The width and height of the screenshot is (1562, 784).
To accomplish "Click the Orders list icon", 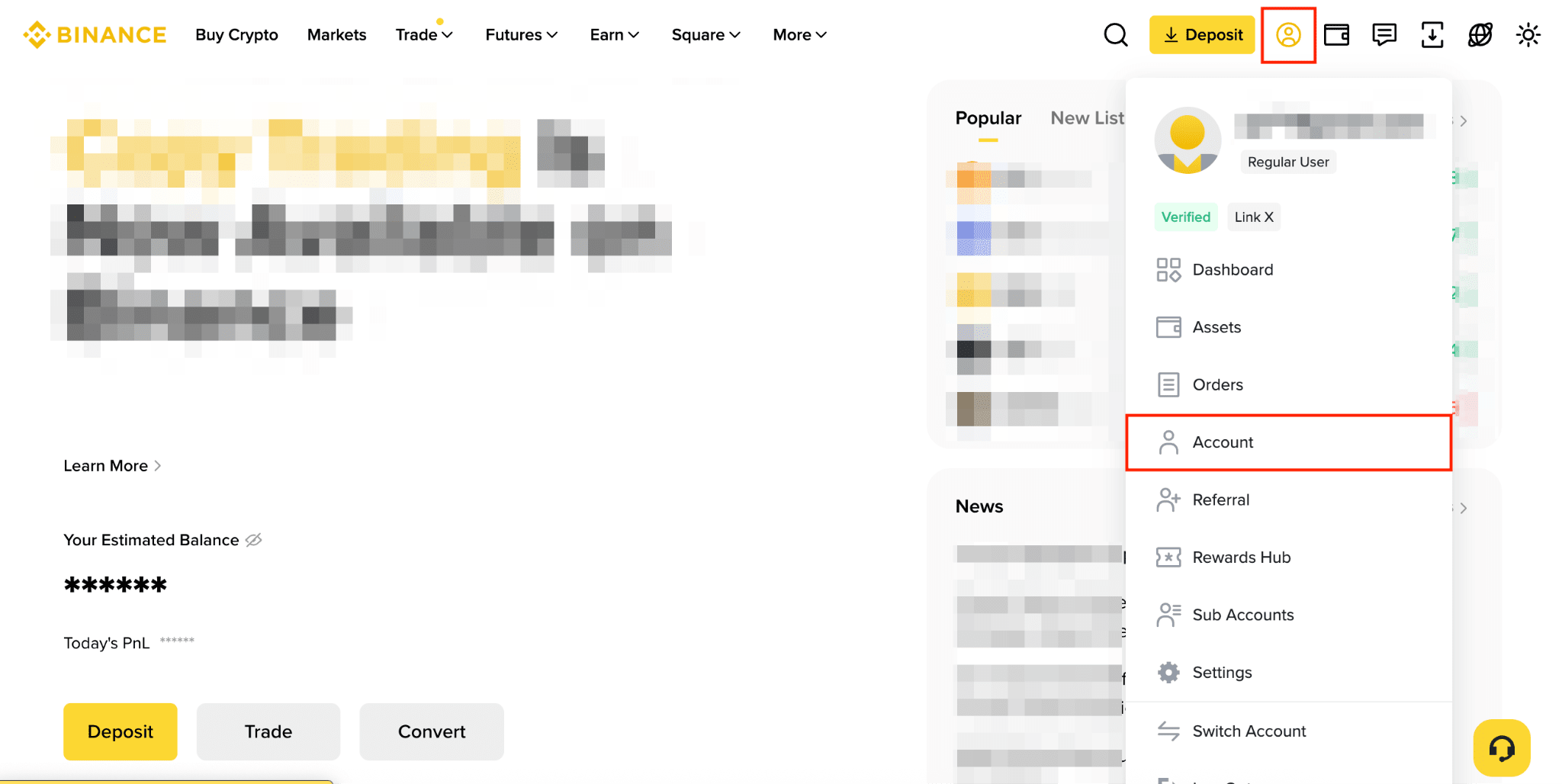I will [x=1168, y=385].
